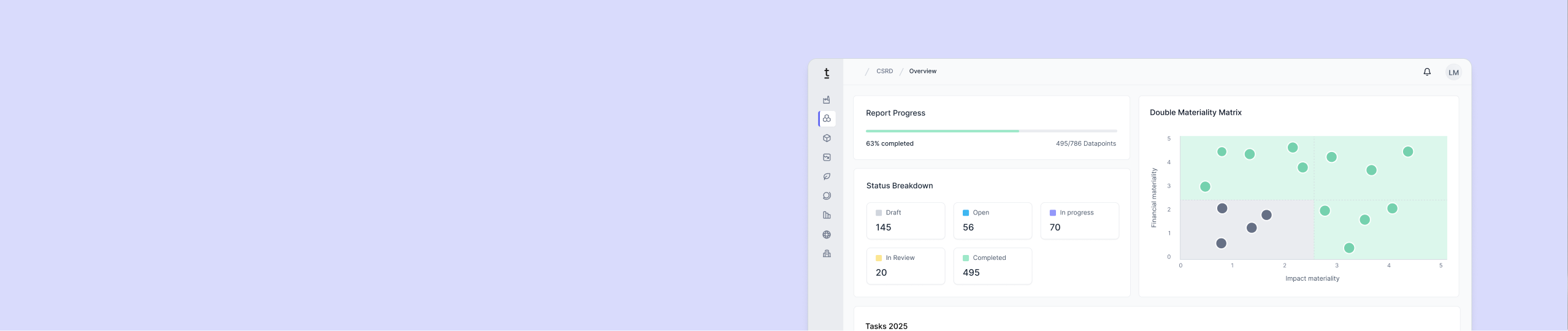The width and height of the screenshot is (1568, 331).
Task: Select the leftmost green dot in the matrix
Action: (x=1205, y=186)
